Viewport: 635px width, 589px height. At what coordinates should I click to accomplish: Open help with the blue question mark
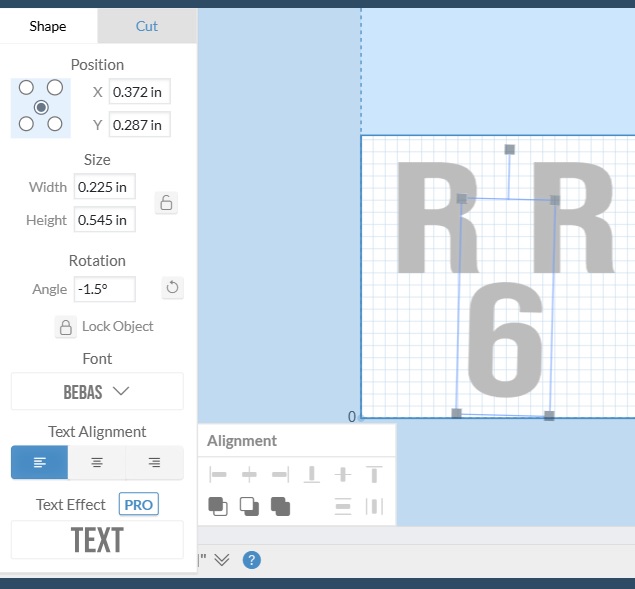[x=252, y=560]
